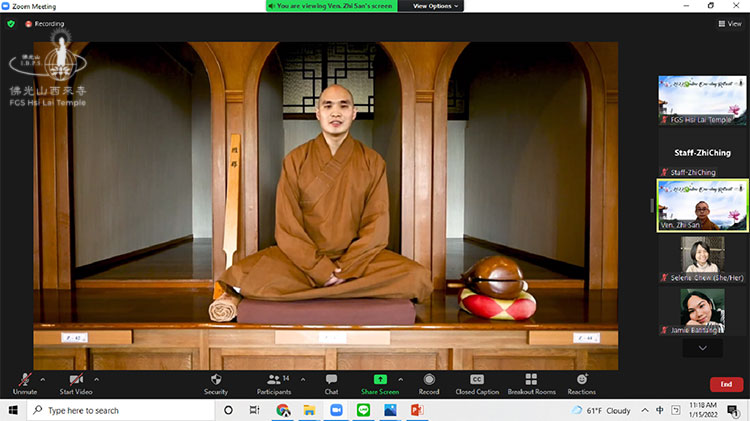Open the Reactions menu
Screen dimensions: 750x421
click(582, 384)
